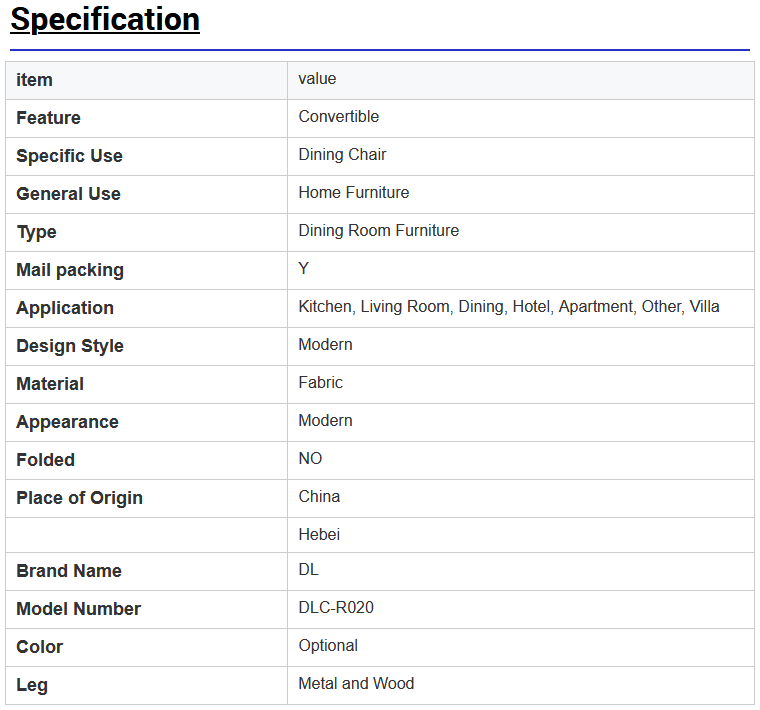Select the Hebei value cell
The width and height of the screenshot is (760, 710).
(521, 535)
